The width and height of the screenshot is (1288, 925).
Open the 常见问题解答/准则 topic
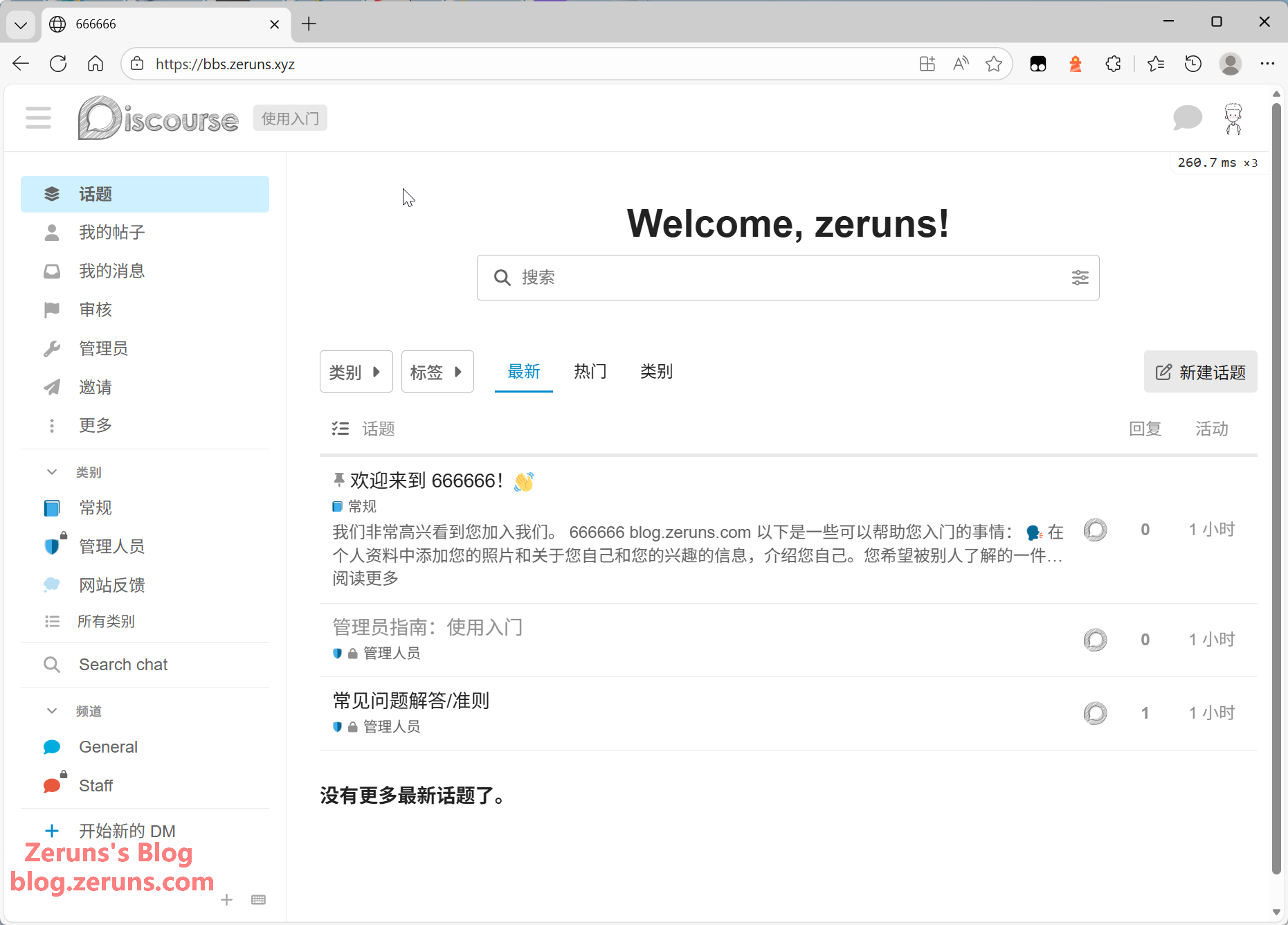coord(411,701)
